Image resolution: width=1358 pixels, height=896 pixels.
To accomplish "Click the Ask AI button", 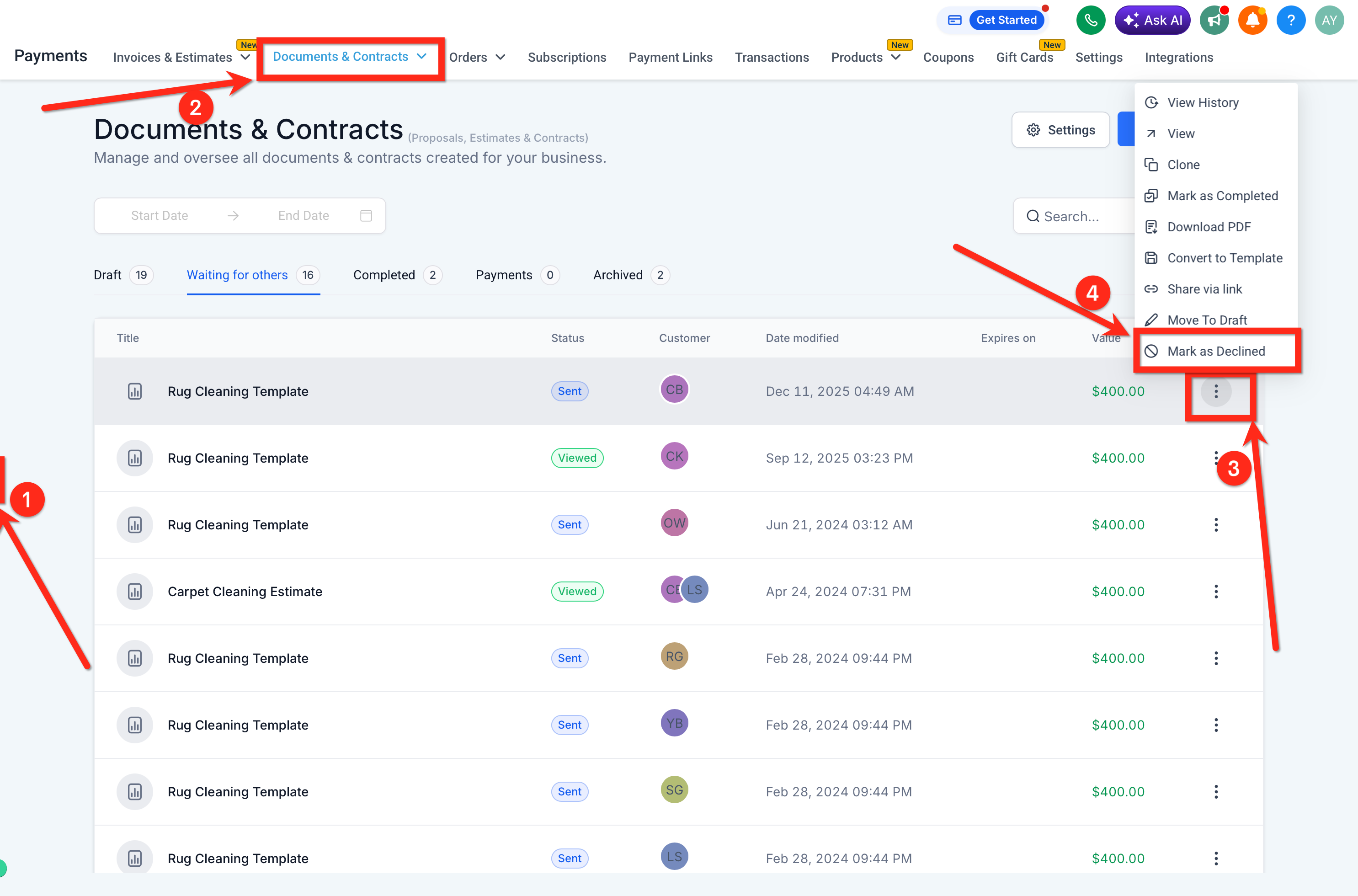I will click(1152, 21).
